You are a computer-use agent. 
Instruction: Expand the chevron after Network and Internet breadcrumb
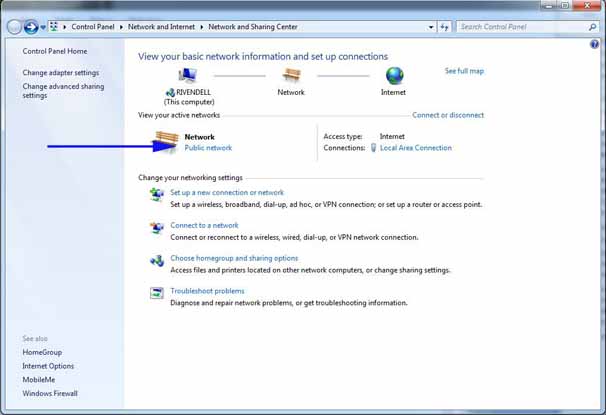coord(202,27)
